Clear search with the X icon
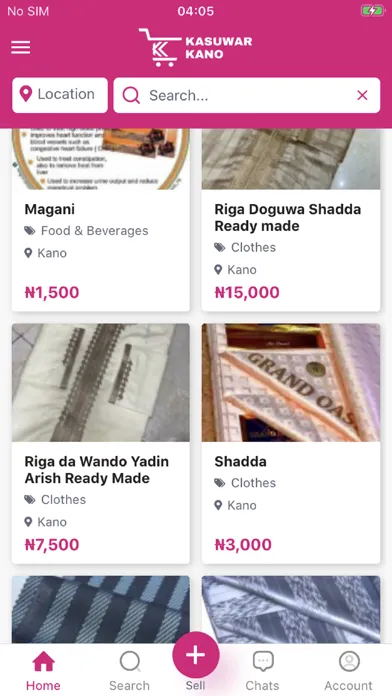 coord(362,95)
